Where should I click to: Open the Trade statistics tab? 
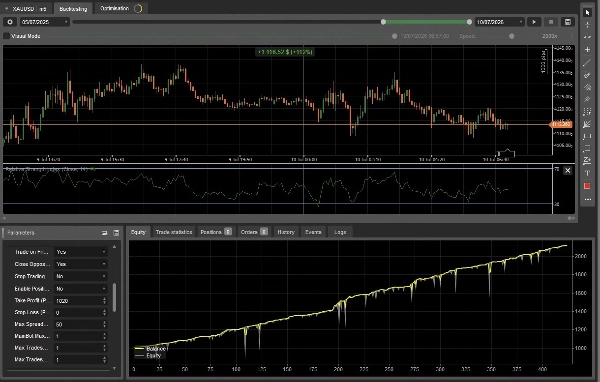point(174,232)
